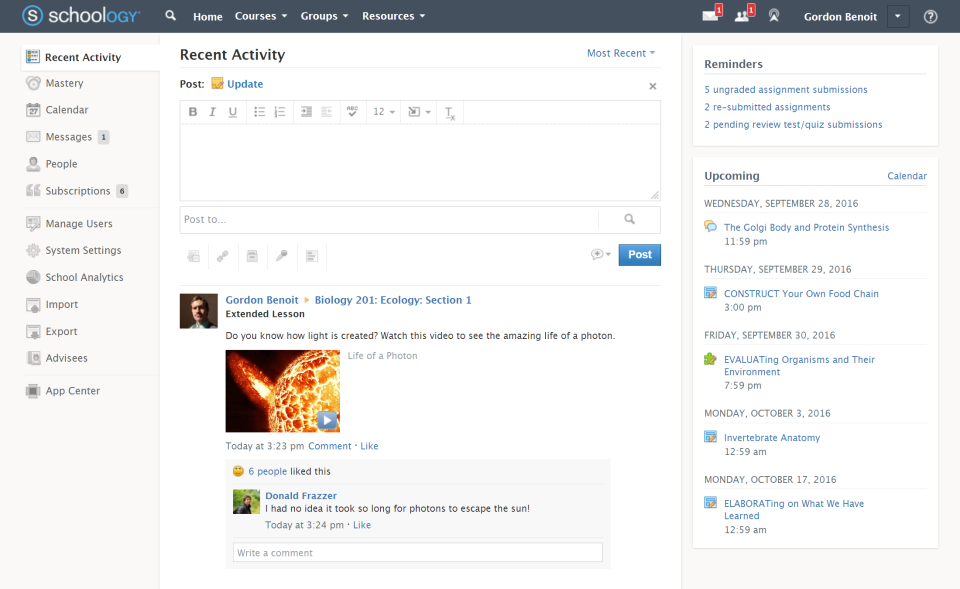
Task: Apply italic formatting in the post editor
Action: (x=212, y=111)
